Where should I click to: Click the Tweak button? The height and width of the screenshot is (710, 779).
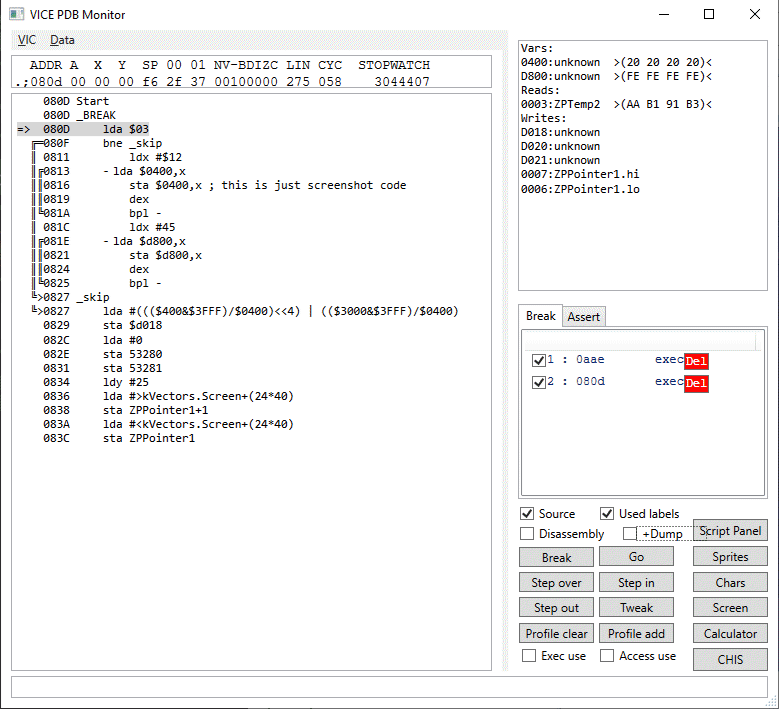[x=636, y=608]
